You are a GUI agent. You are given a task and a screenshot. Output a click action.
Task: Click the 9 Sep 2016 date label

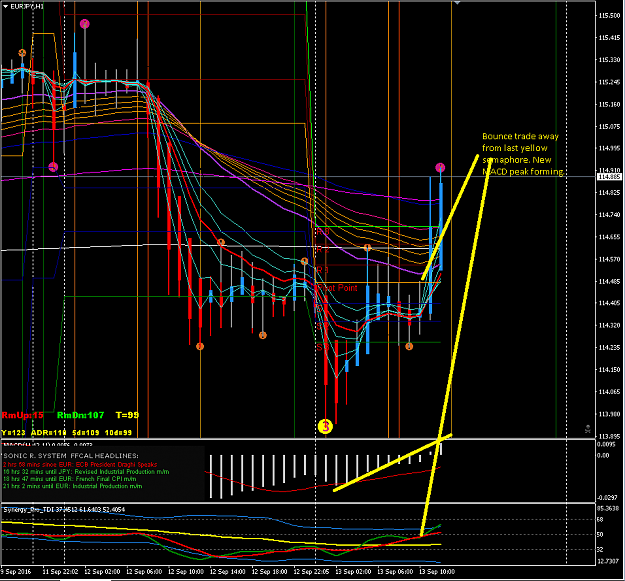click(15, 571)
